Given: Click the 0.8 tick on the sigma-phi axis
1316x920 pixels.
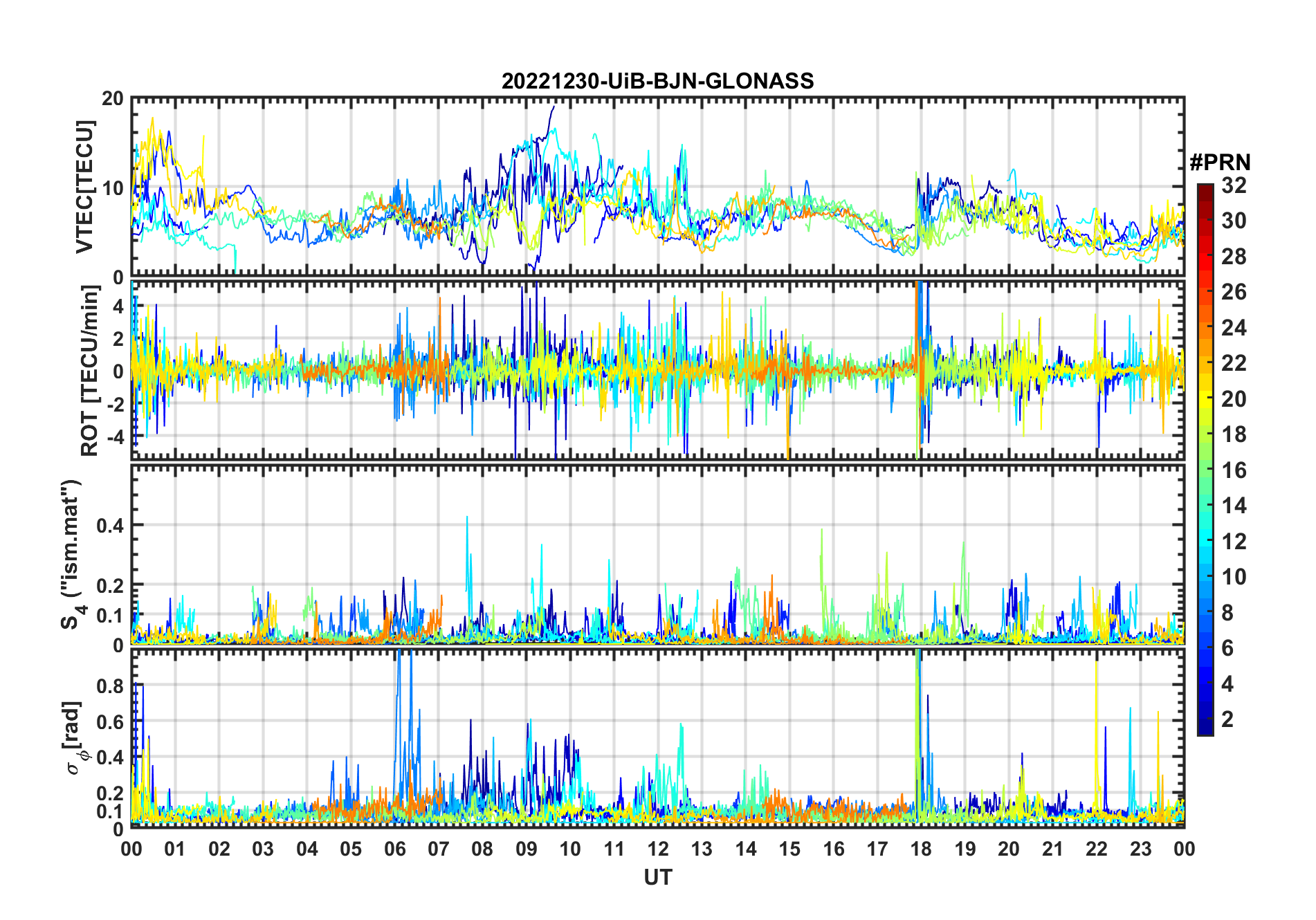Looking at the screenshot, I should click(x=110, y=686).
